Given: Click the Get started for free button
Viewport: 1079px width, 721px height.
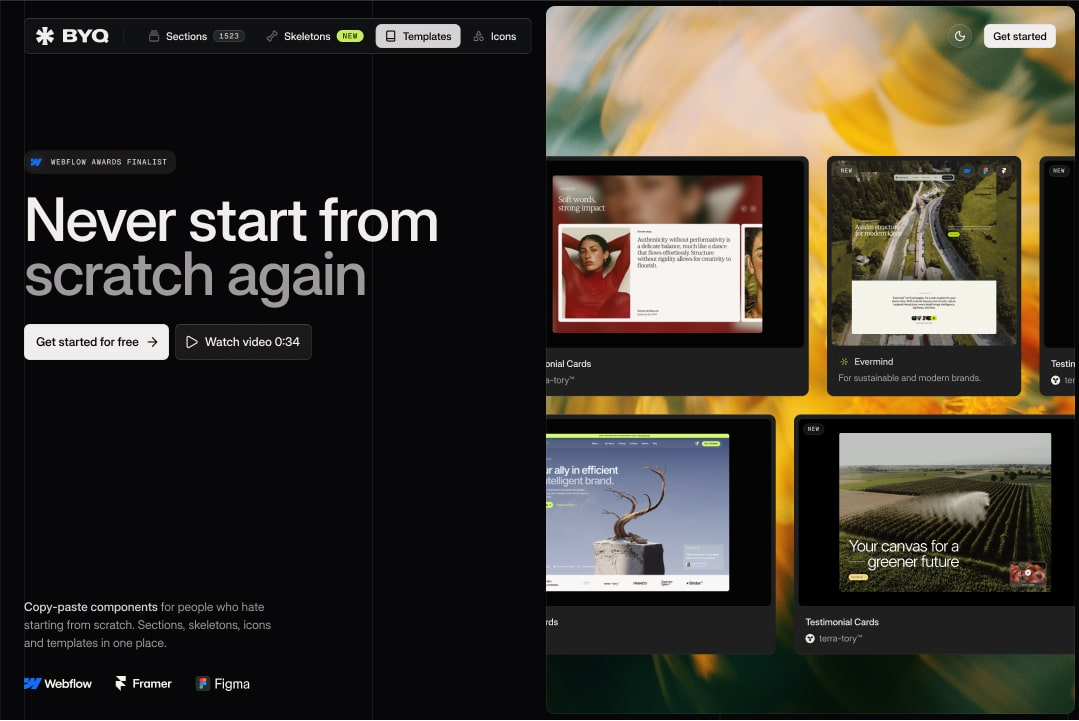Looking at the screenshot, I should (x=95, y=342).
